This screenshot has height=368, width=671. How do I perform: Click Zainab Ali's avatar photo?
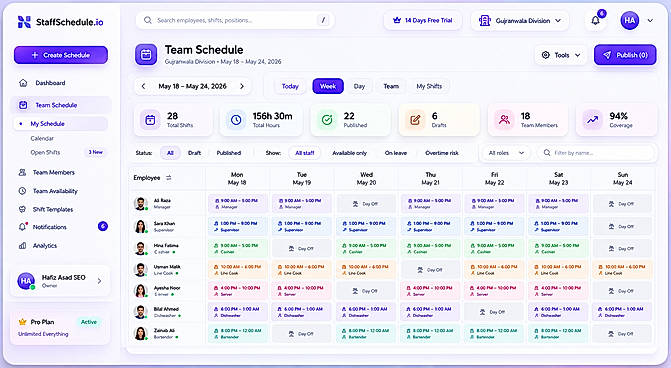coord(140,333)
